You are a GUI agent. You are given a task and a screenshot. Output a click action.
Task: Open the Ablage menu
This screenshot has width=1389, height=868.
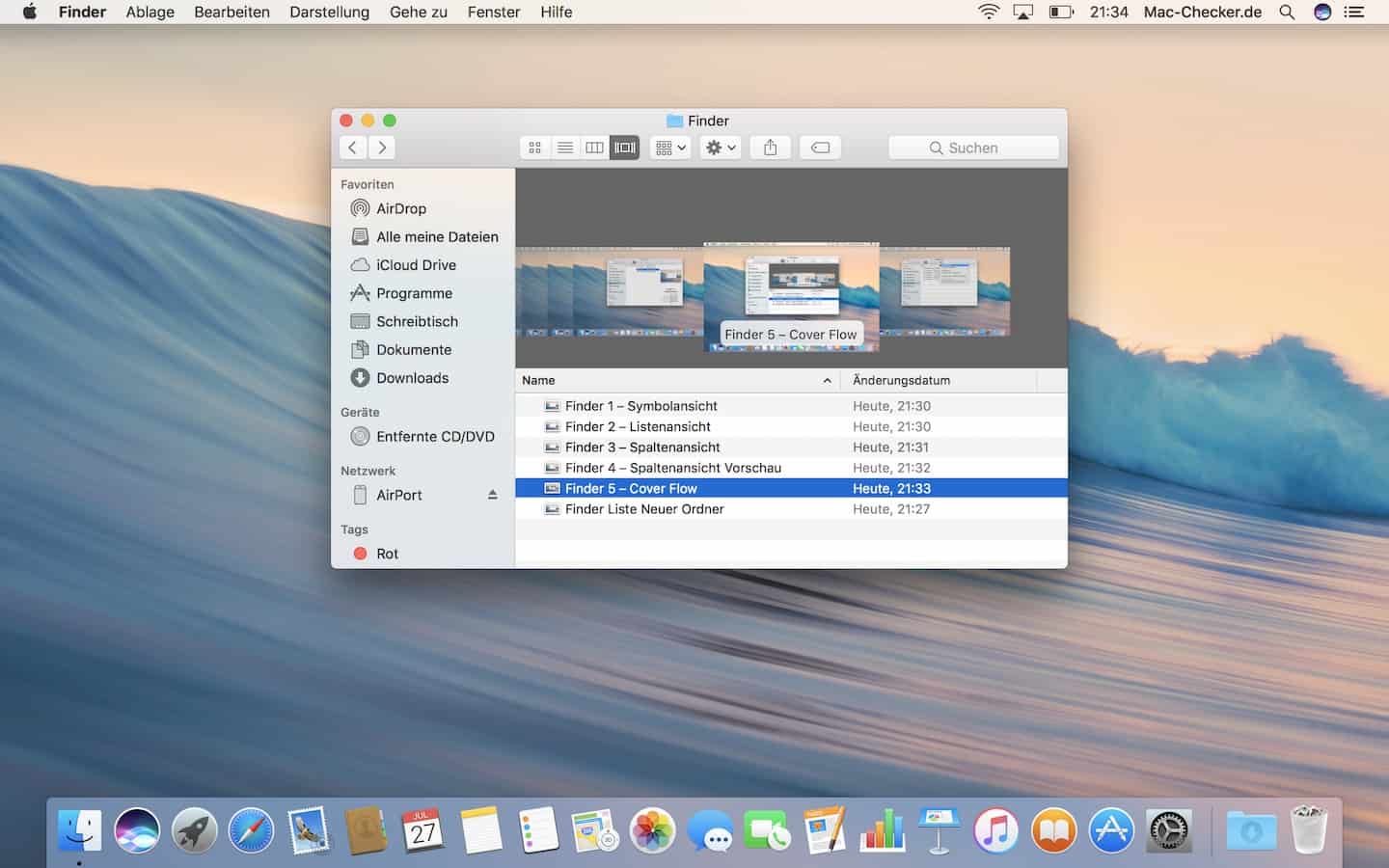click(x=150, y=12)
